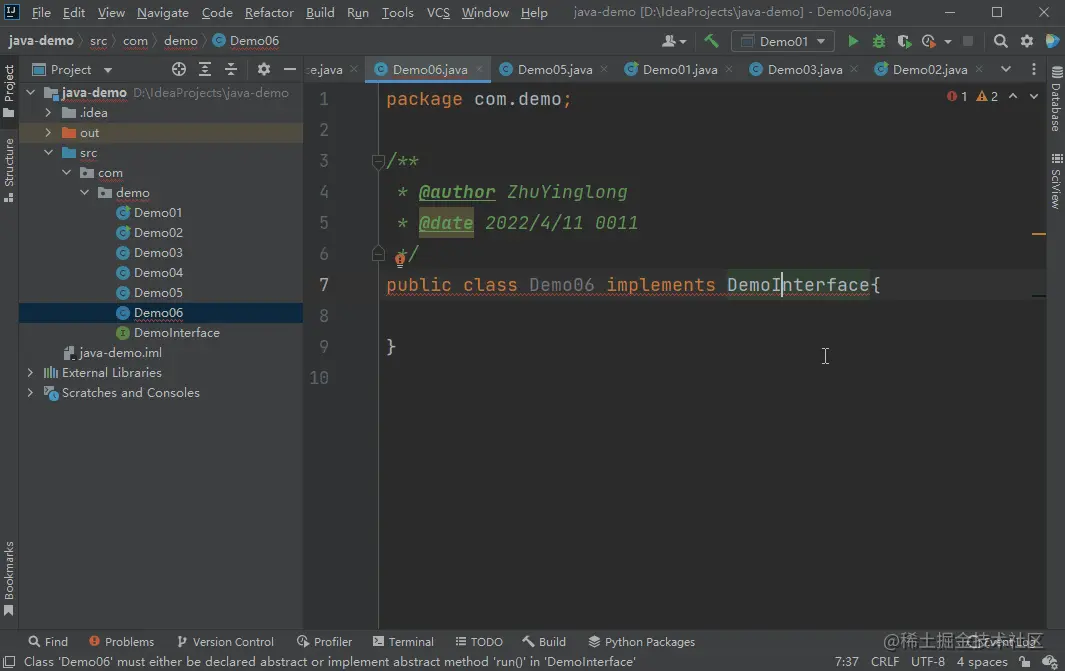Collapse javadoc fold marker on line 3
The height and width of the screenshot is (671, 1065).
coord(378,161)
